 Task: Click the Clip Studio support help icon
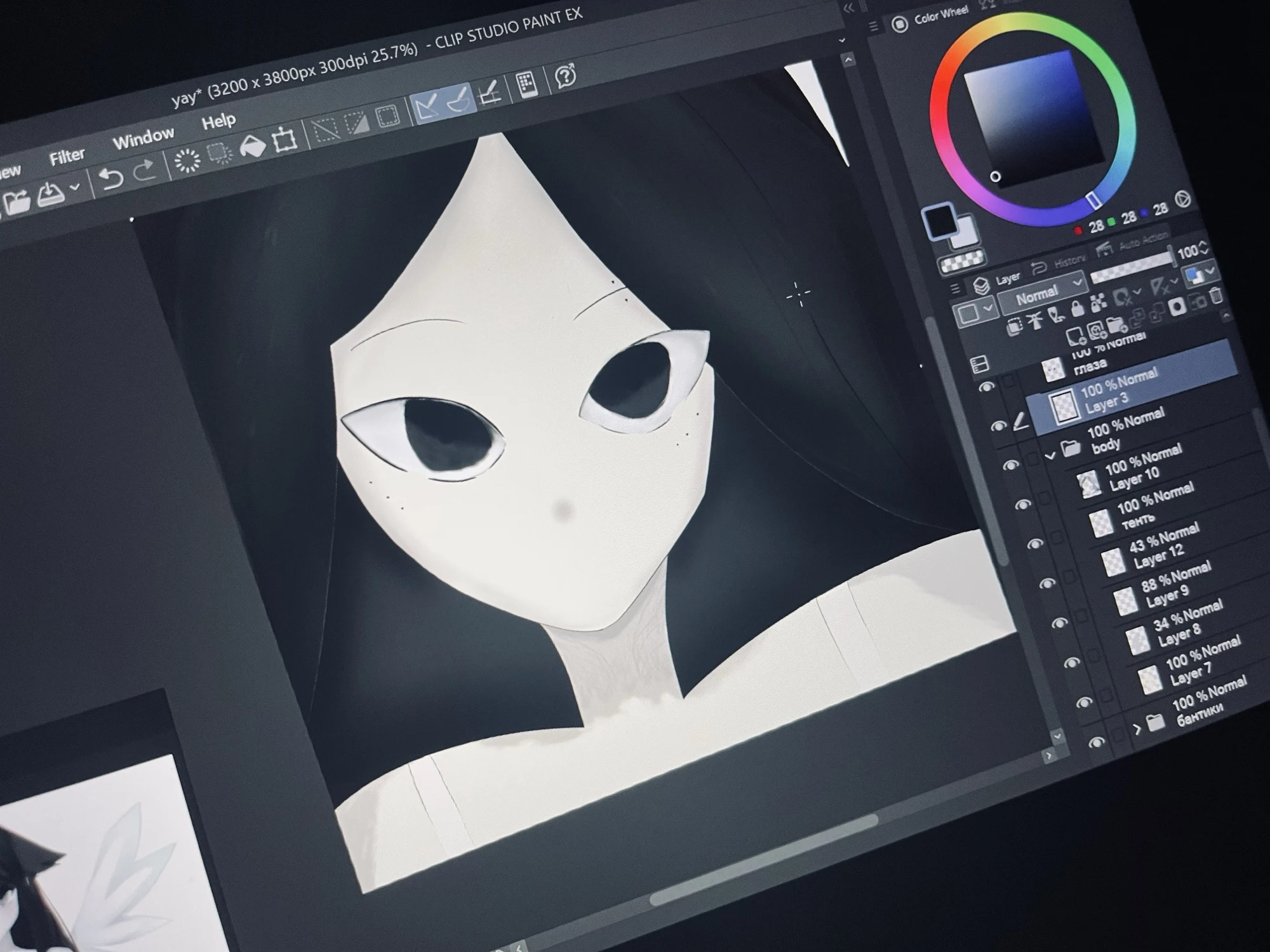click(565, 76)
